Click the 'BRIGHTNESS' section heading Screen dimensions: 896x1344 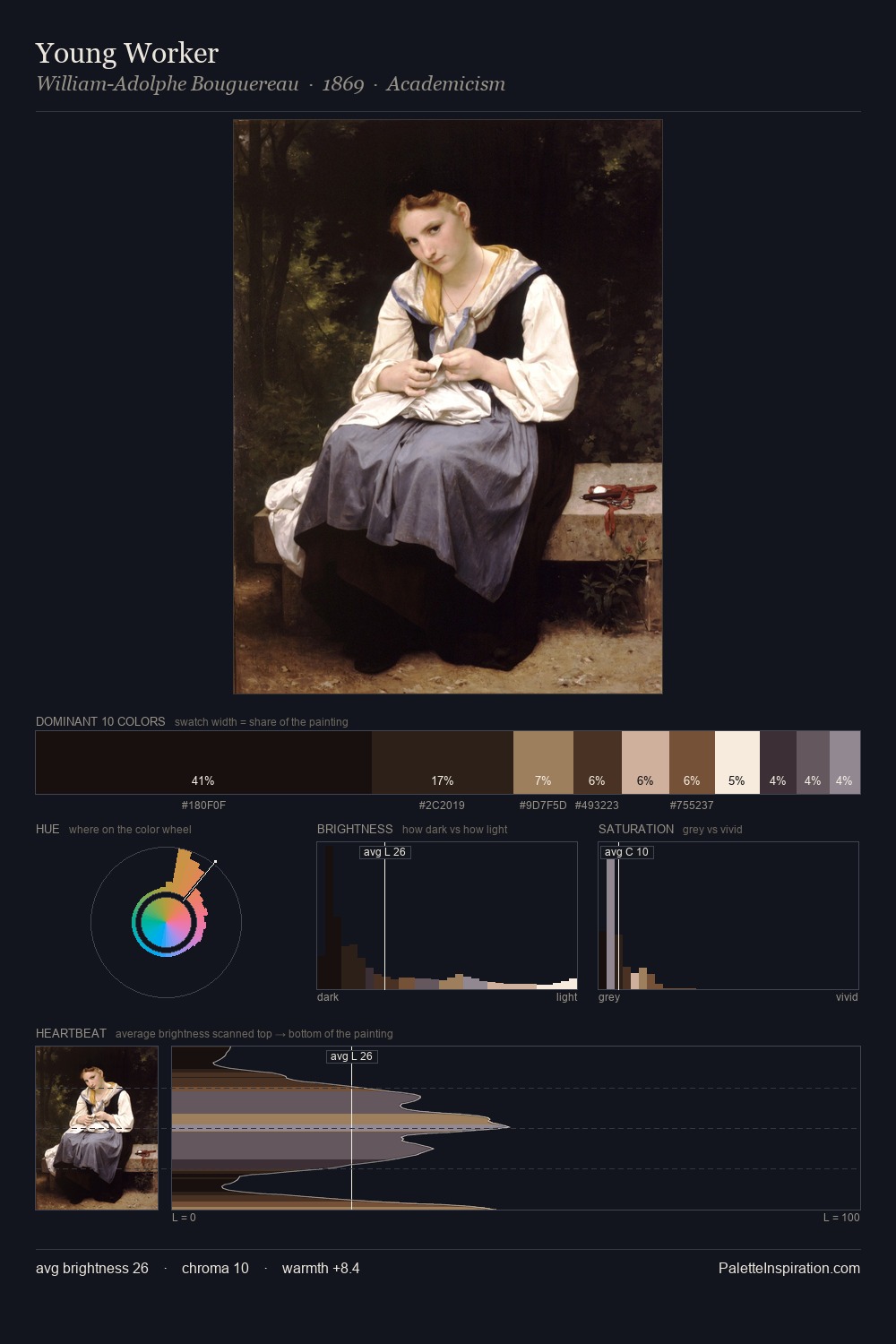point(355,829)
